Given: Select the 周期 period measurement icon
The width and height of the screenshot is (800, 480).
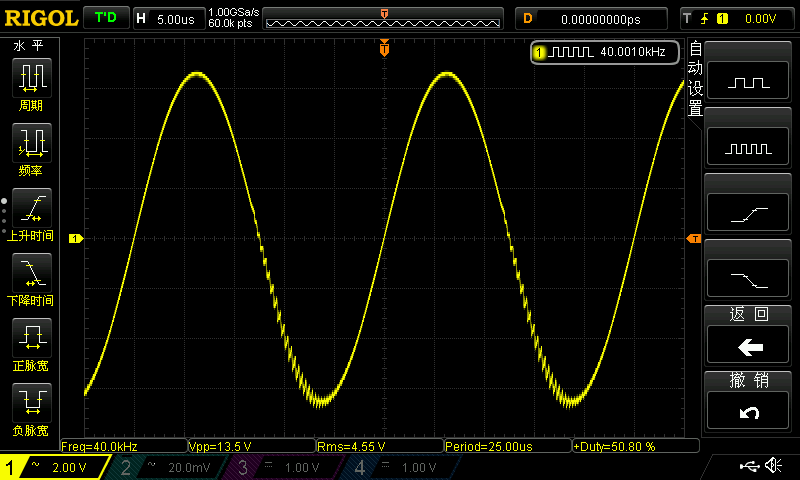Looking at the screenshot, I should (32, 77).
